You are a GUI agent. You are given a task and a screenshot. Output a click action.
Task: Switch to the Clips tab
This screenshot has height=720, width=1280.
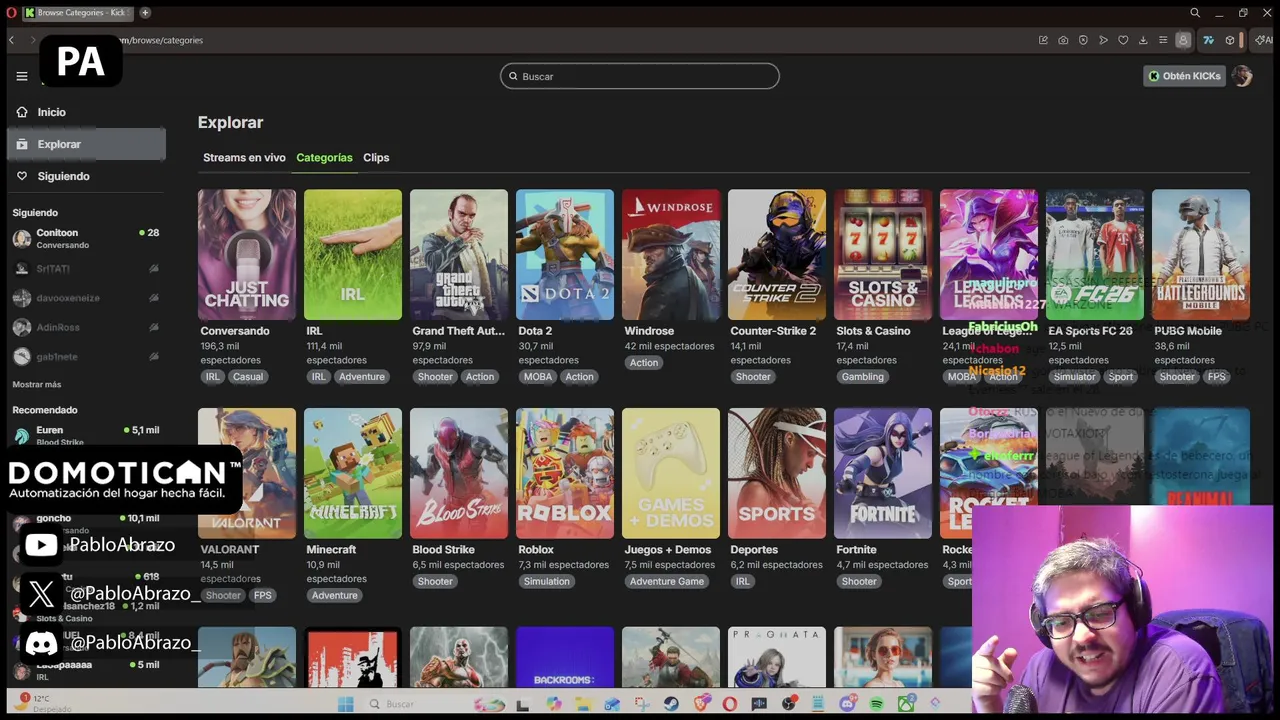click(376, 157)
